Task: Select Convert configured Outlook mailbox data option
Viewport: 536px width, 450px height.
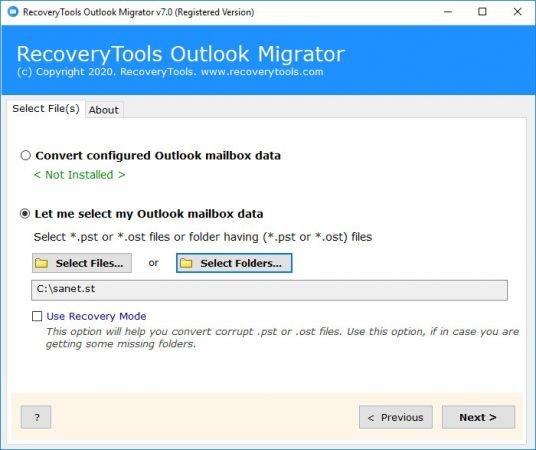Action: coord(25,155)
